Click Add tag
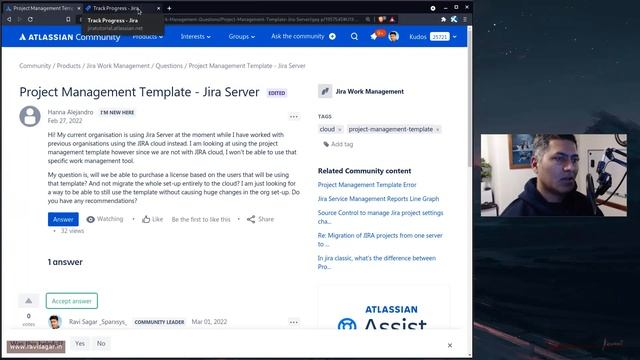 tap(338, 144)
